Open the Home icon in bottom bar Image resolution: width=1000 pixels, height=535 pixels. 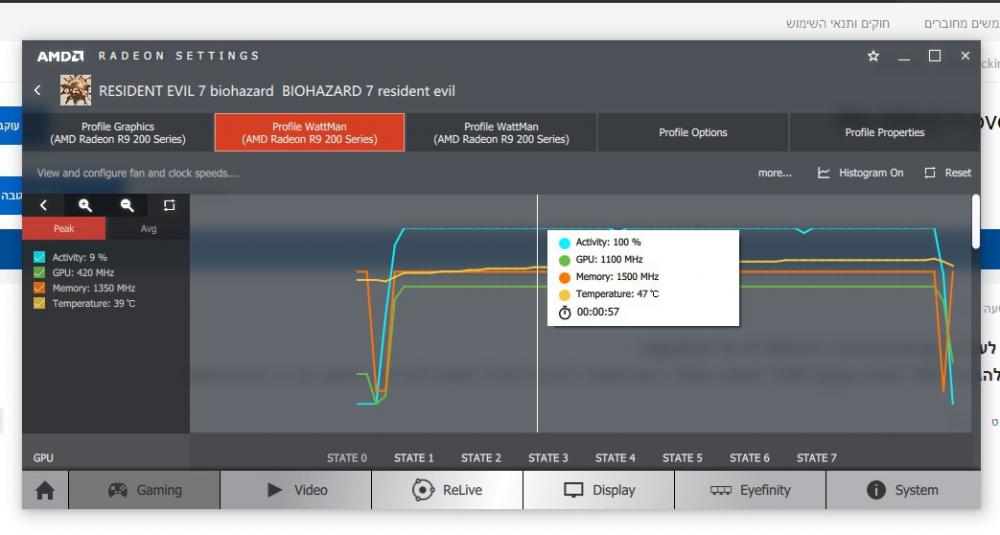pos(45,490)
